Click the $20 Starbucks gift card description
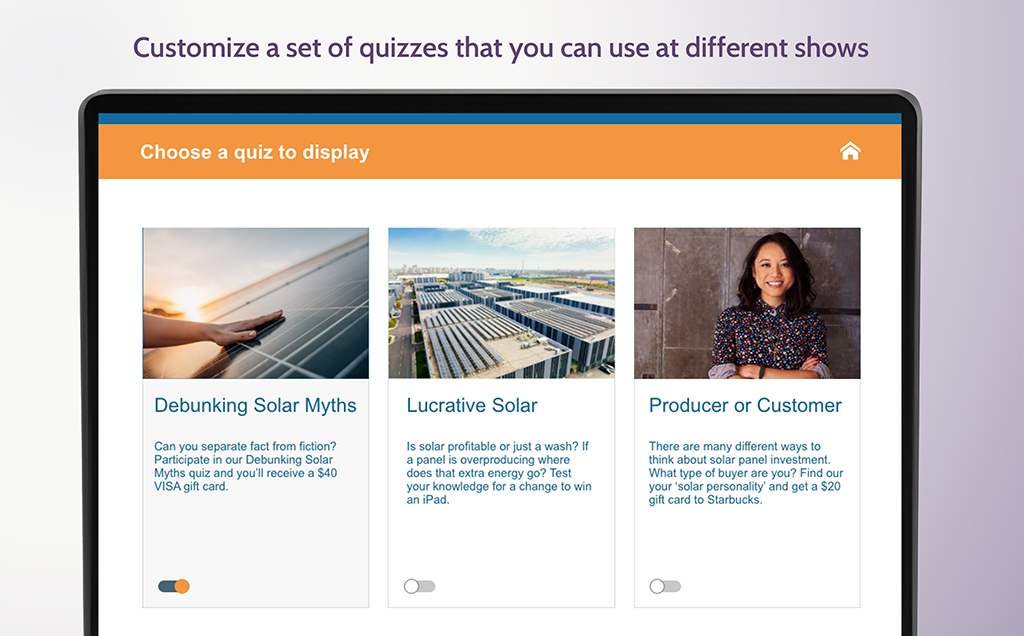 point(745,473)
